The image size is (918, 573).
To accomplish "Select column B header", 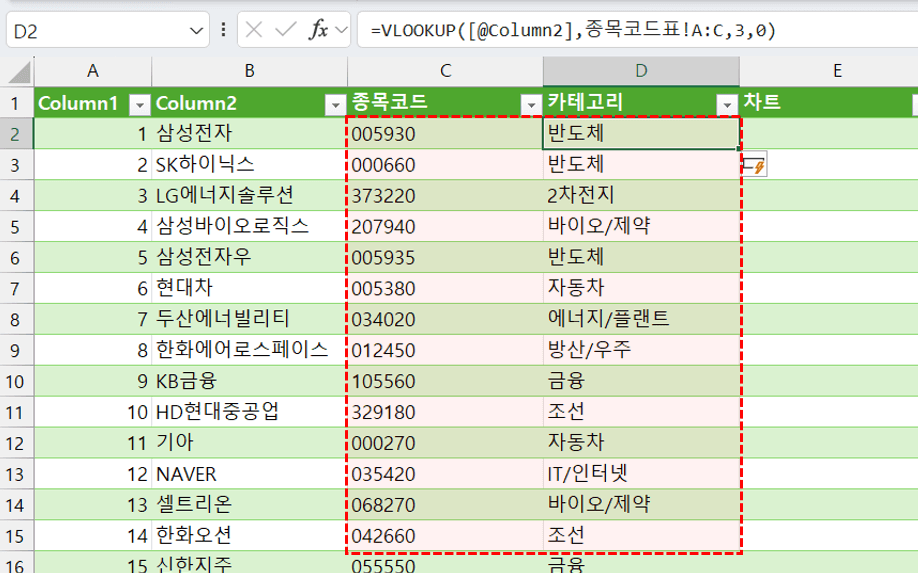I will 249,71.
